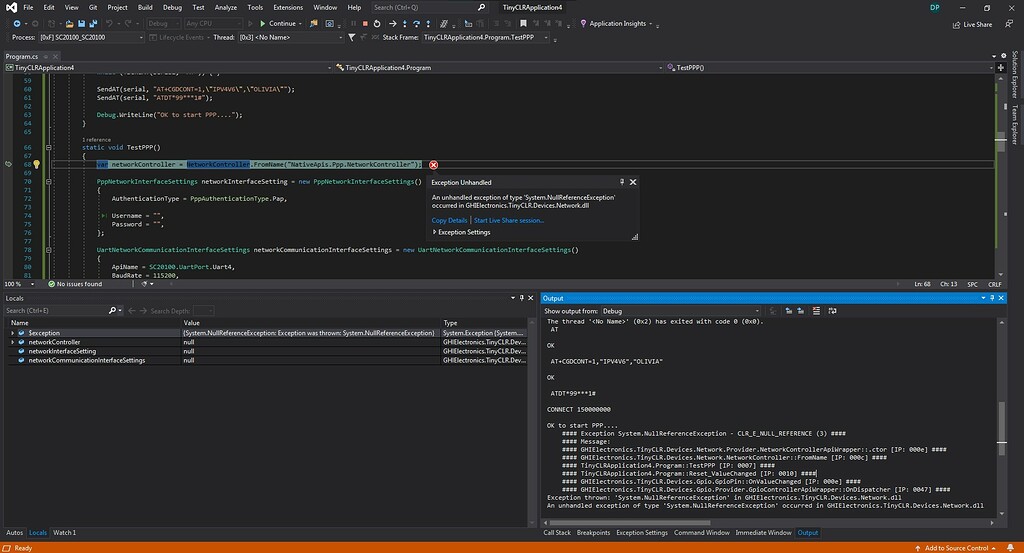Click the Start Live Share session link

[x=509, y=220]
